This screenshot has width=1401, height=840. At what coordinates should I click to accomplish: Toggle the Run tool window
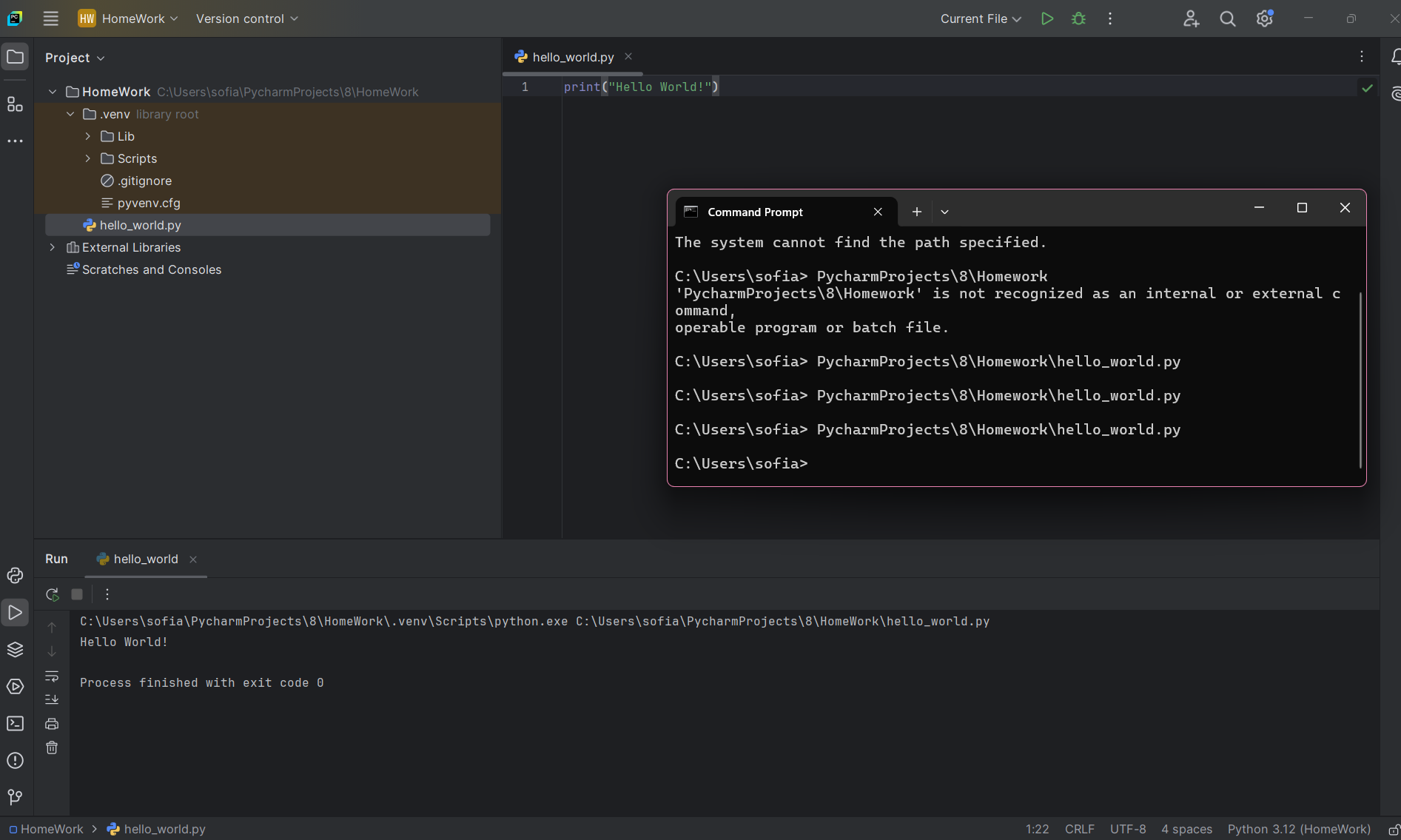[x=15, y=612]
